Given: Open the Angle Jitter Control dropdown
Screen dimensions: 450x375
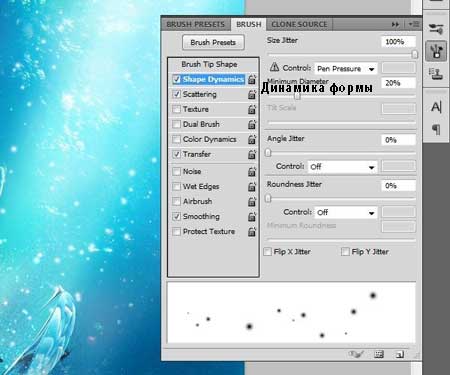Looking at the screenshot, I should coord(342,167).
